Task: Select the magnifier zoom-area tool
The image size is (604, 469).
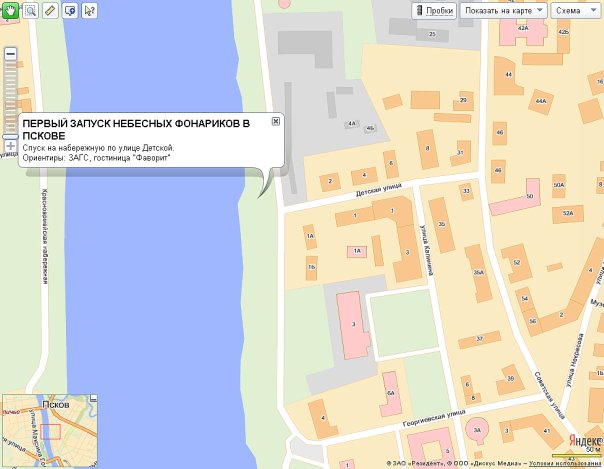Action: coord(30,10)
